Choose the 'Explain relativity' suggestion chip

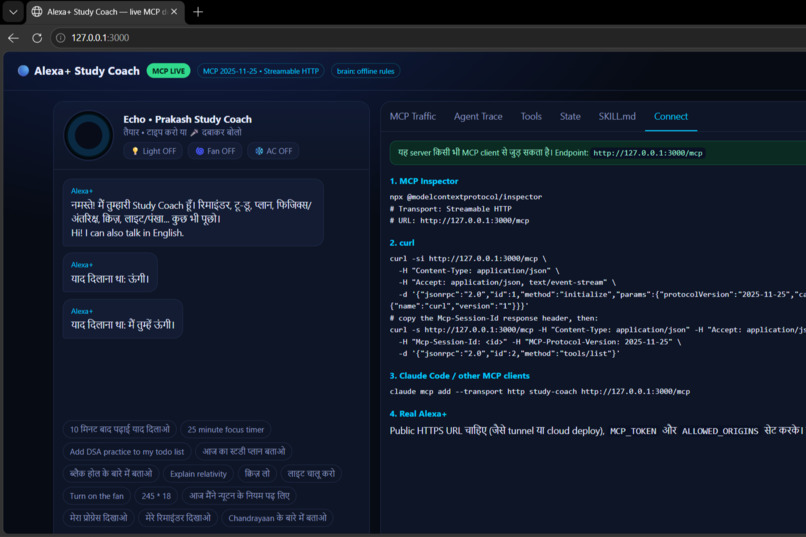point(198,474)
